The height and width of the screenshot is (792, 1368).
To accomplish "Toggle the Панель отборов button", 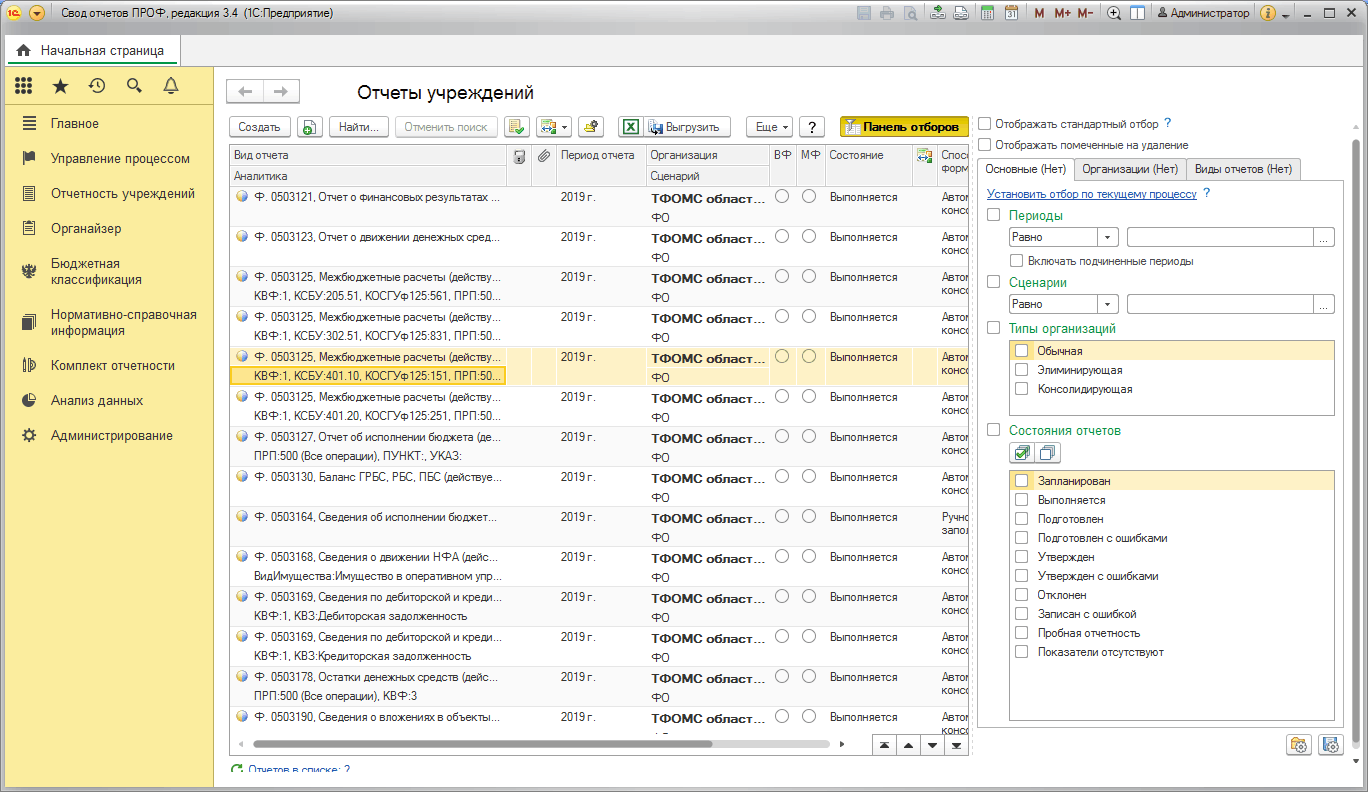I will click(905, 127).
